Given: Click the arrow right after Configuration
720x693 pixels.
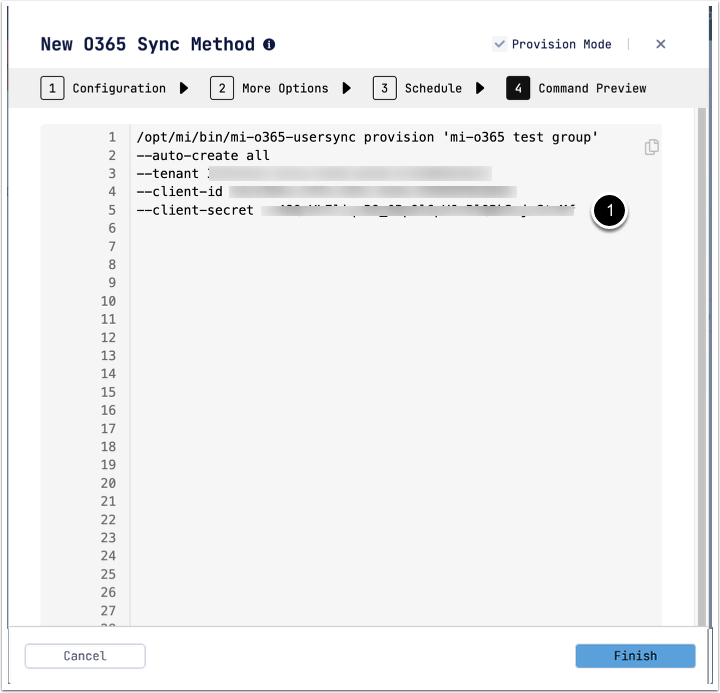Looking at the screenshot, I should [x=184, y=88].
